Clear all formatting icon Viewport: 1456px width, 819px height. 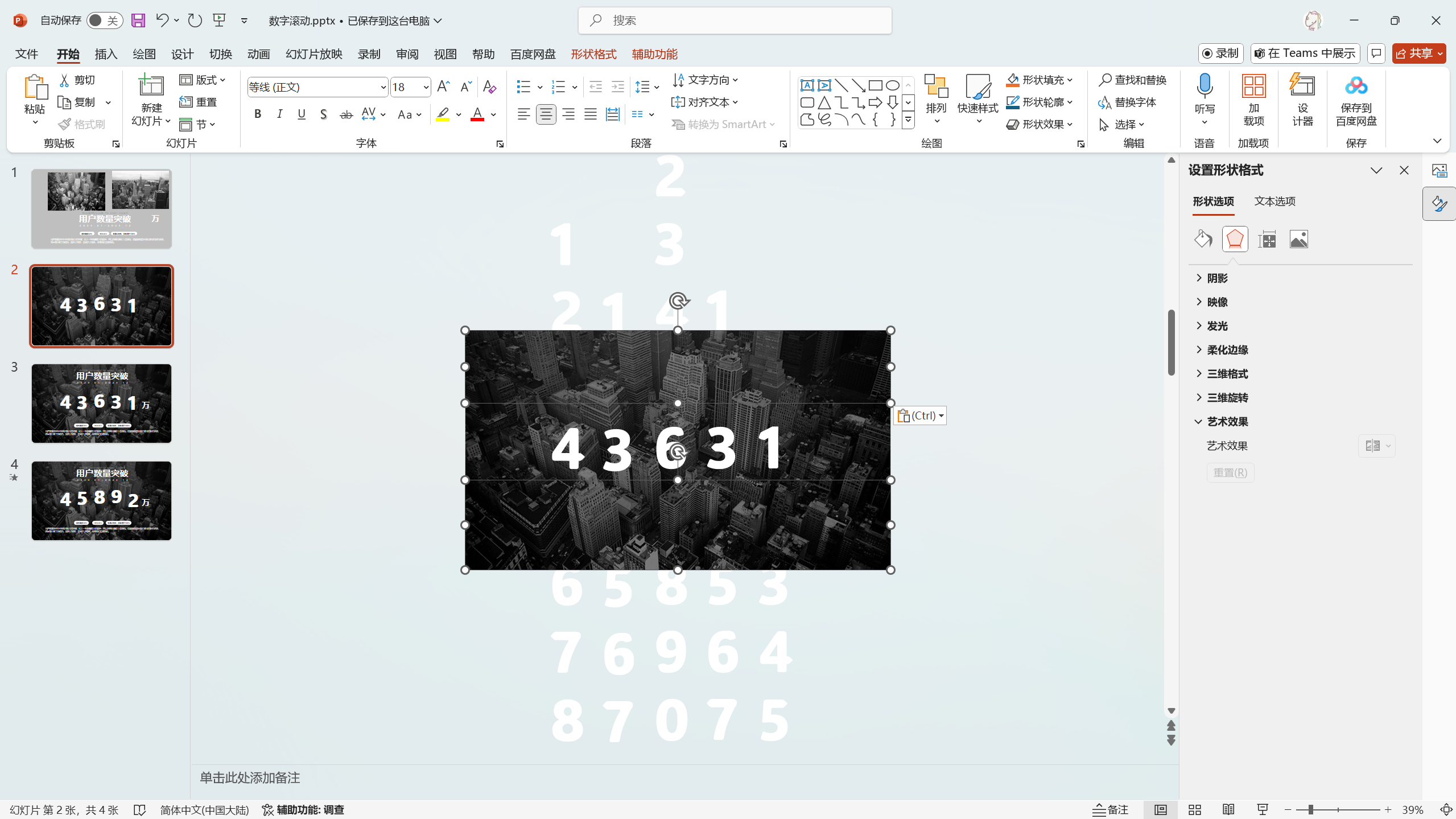[489, 87]
